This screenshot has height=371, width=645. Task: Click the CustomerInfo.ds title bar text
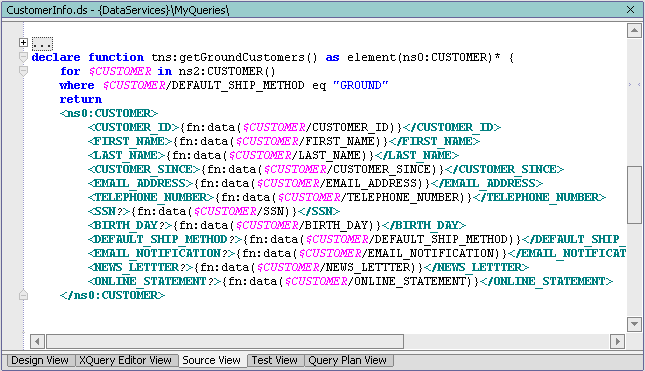(x=118, y=10)
